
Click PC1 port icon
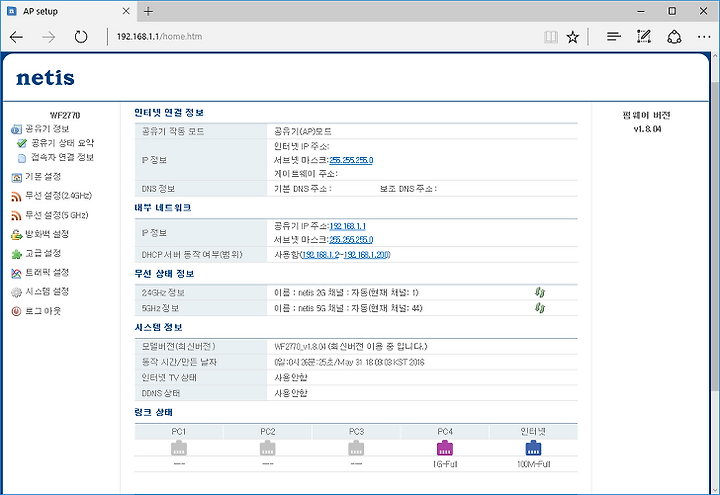(x=179, y=448)
